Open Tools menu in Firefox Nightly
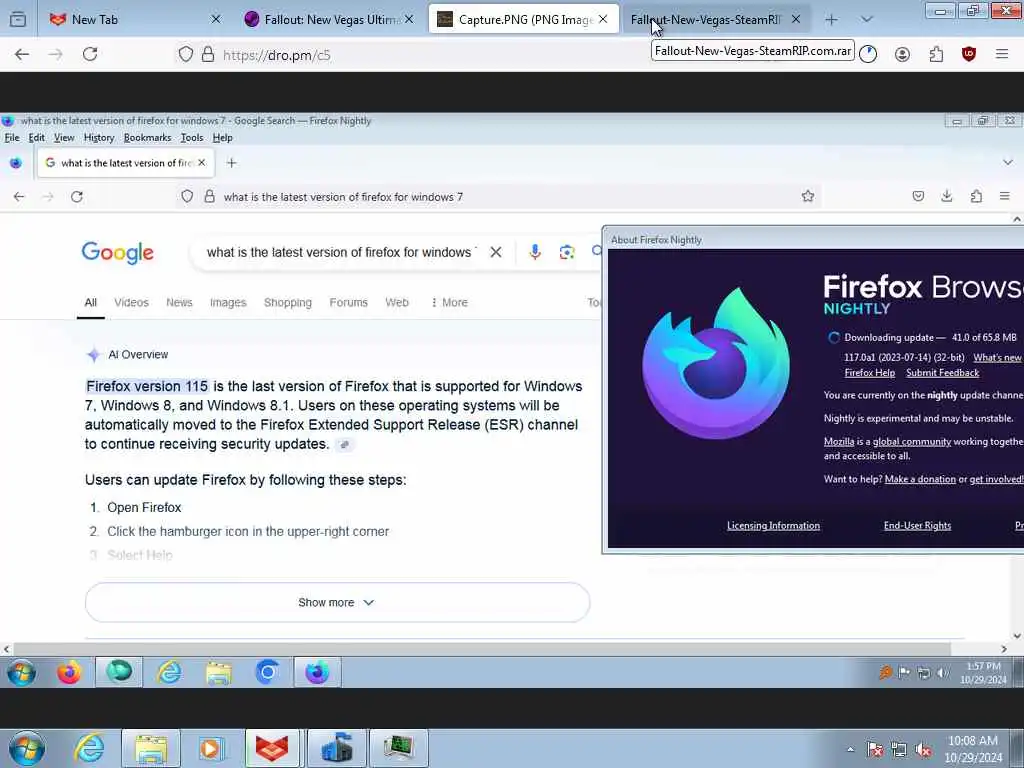1024x768 pixels. 192,138
